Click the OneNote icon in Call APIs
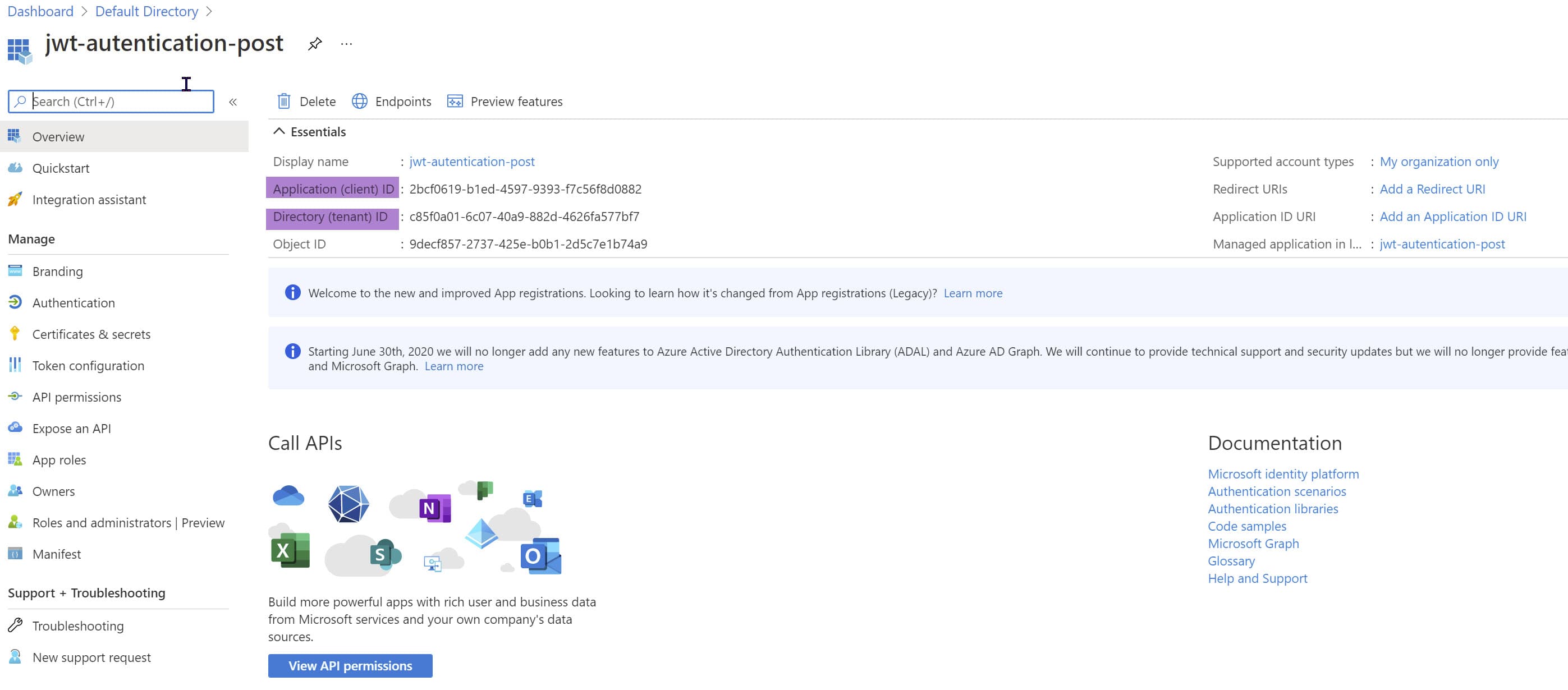Viewport: 1568px width, 690px height. [x=435, y=508]
